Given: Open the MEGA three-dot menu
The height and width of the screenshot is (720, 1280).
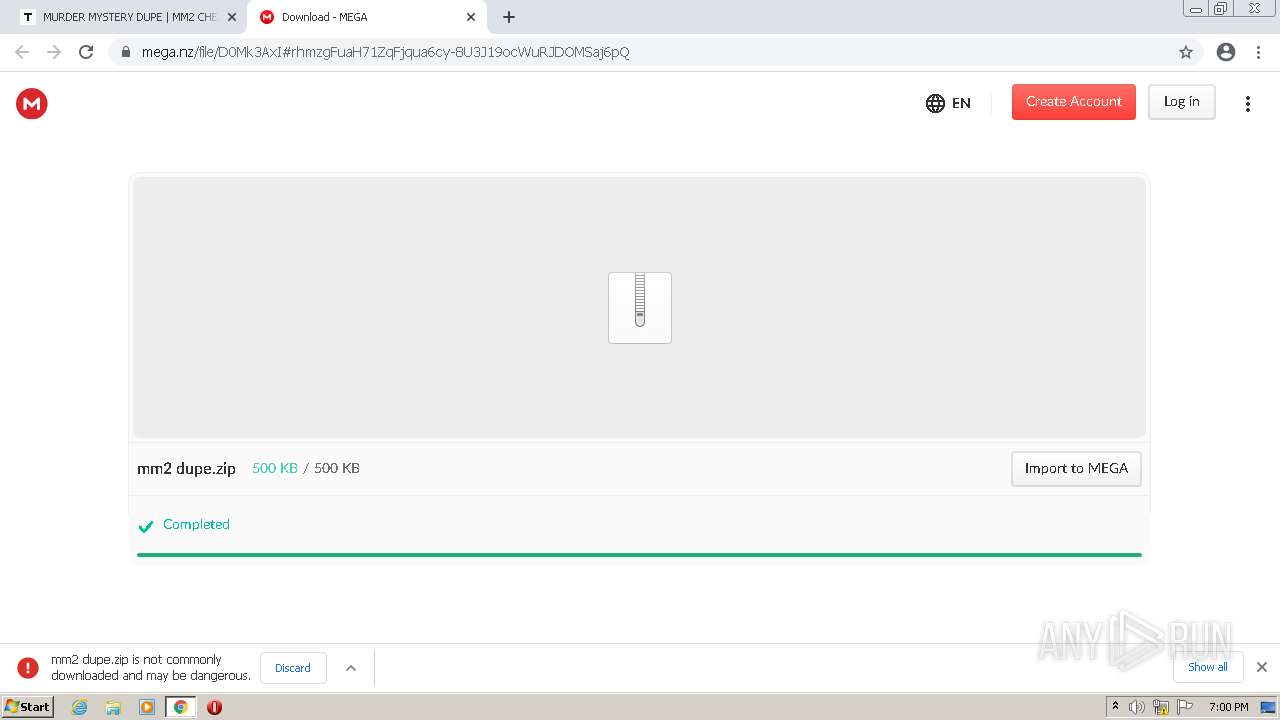Looking at the screenshot, I should [1247, 103].
